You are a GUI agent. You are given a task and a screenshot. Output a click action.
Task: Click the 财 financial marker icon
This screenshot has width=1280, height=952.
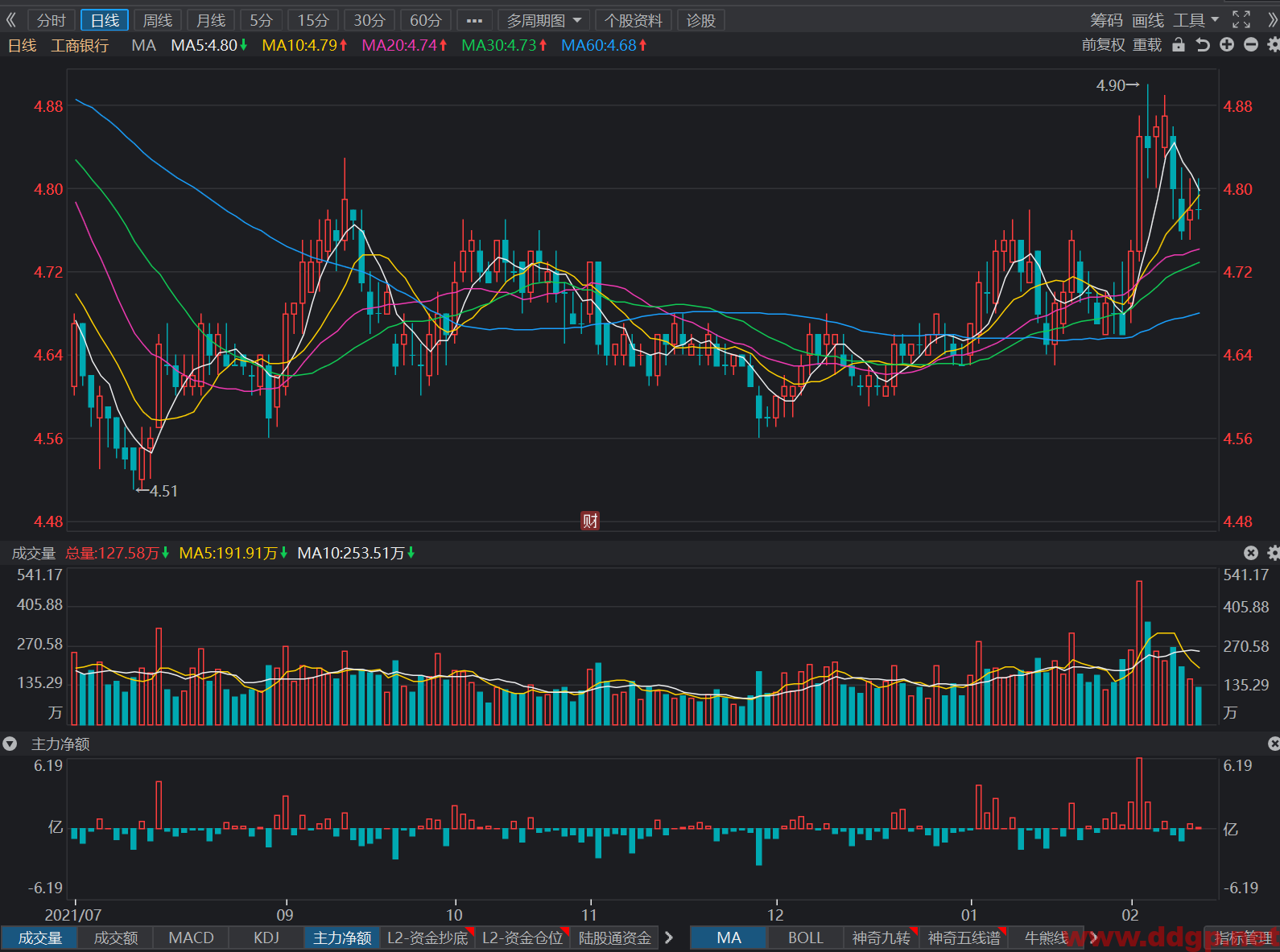[x=590, y=521]
